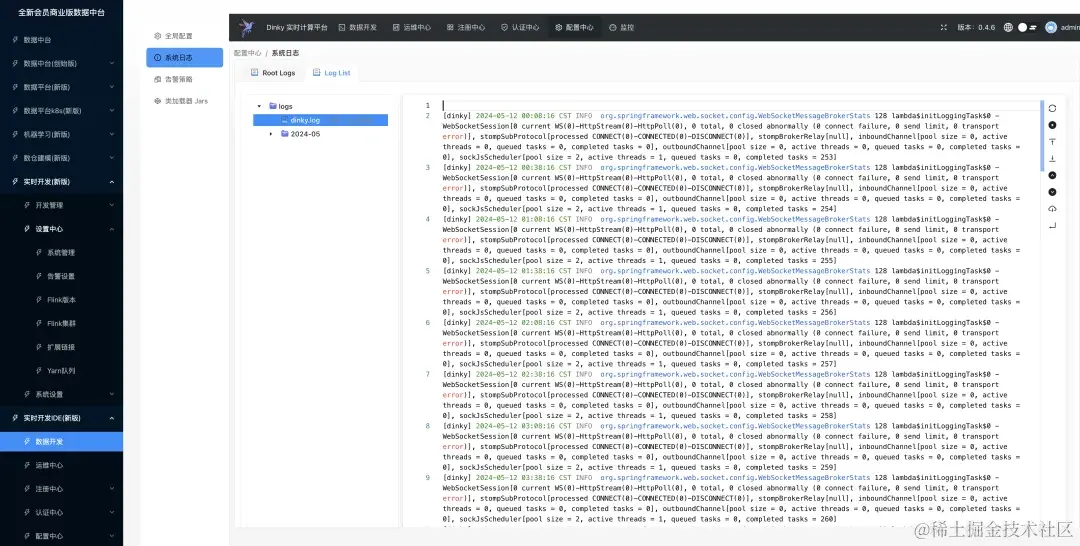Select 告警策略 in config side menu

tap(185, 79)
